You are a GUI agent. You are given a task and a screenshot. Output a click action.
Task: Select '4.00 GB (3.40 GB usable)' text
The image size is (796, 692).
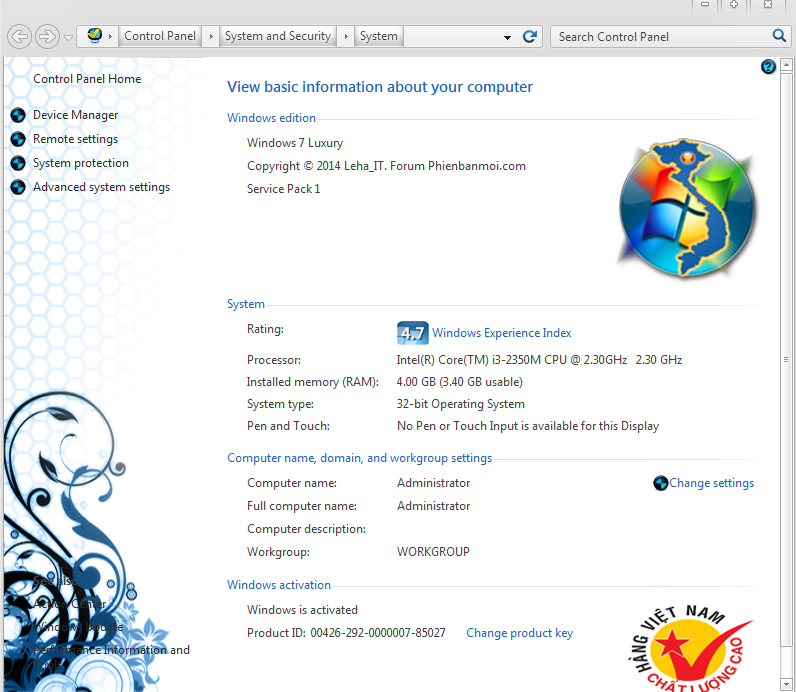(x=459, y=382)
